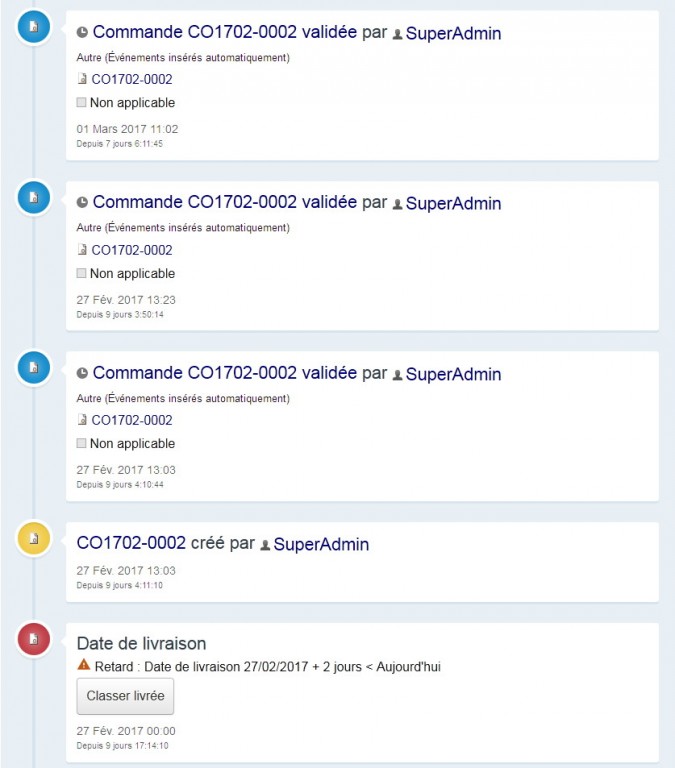675x768 pixels.
Task: Click the red timeline circle beside Date de livraison
Action: tap(34, 639)
